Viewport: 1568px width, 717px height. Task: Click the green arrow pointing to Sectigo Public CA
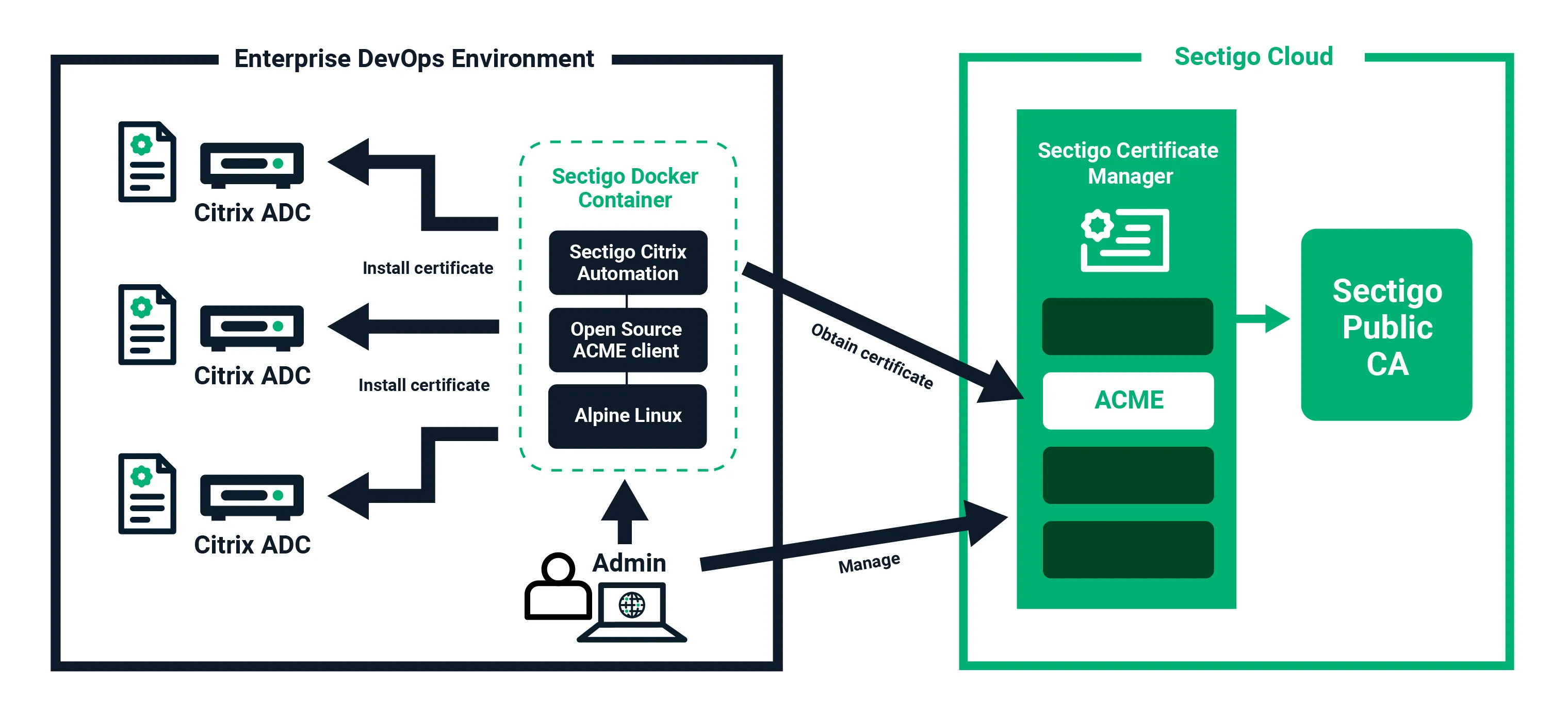(1263, 319)
